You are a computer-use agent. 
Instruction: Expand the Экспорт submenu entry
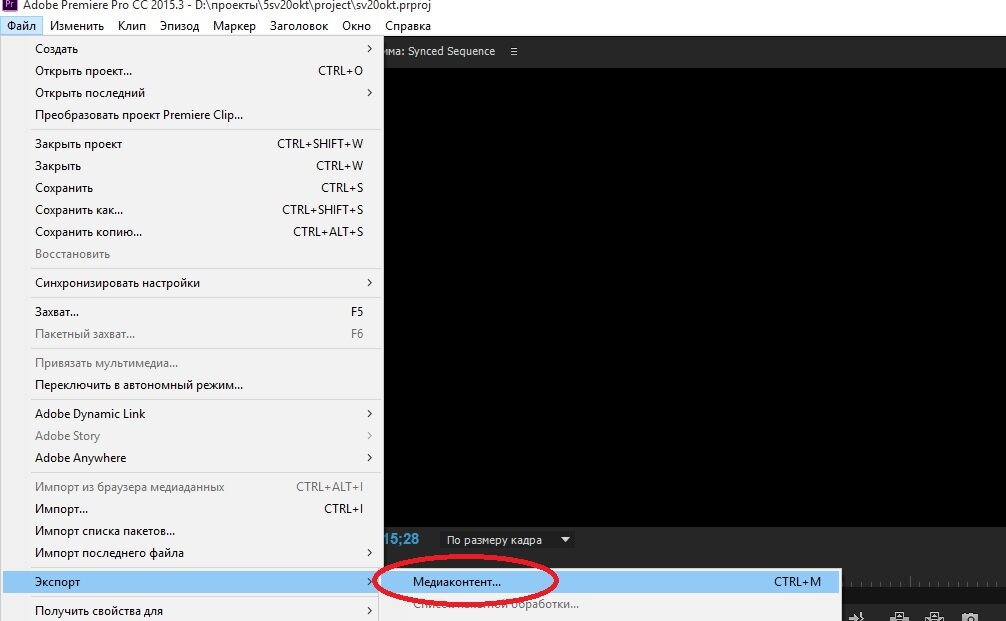tap(192, 582)
